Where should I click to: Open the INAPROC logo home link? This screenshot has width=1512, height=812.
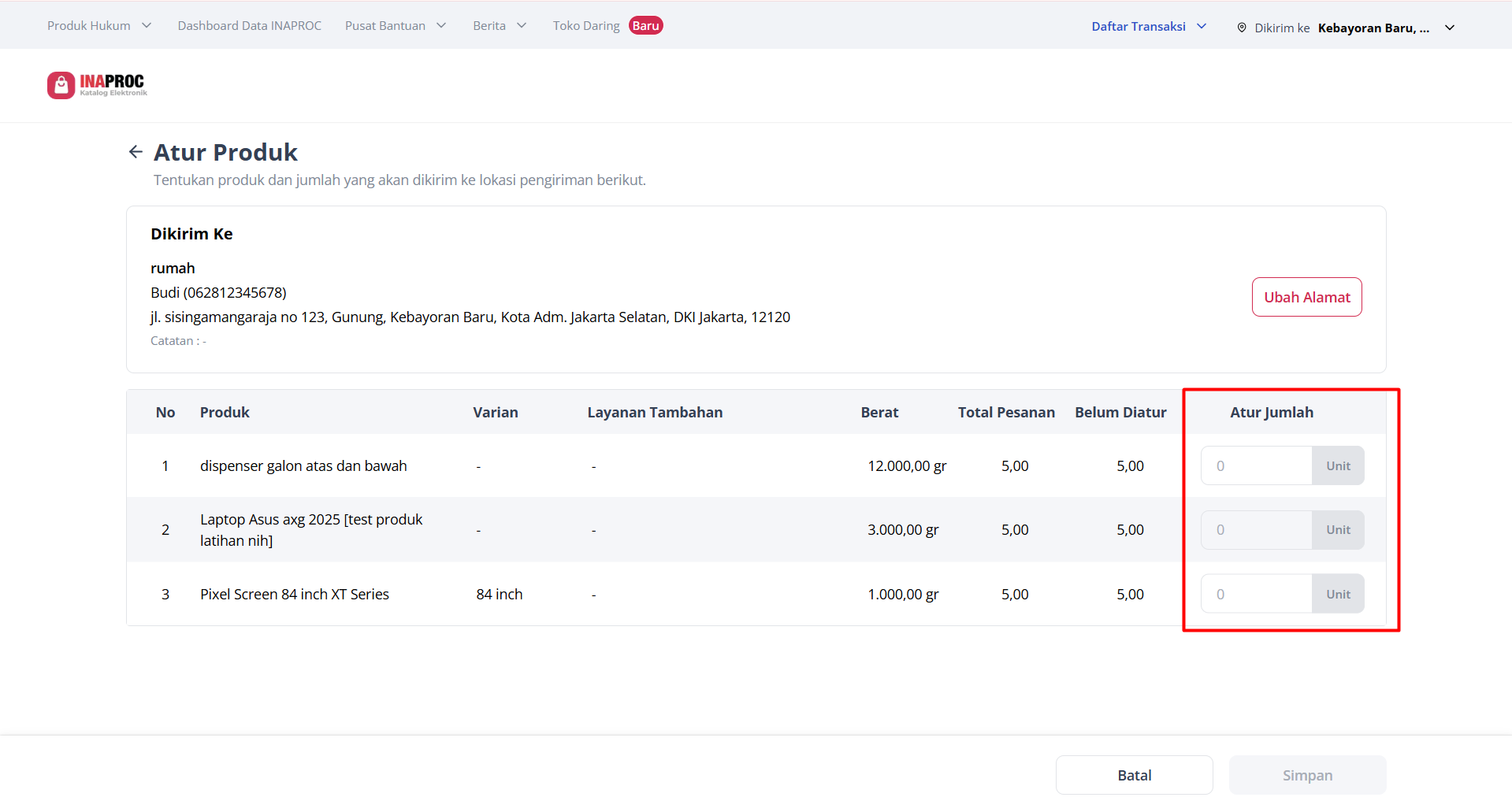pos(98,85)
